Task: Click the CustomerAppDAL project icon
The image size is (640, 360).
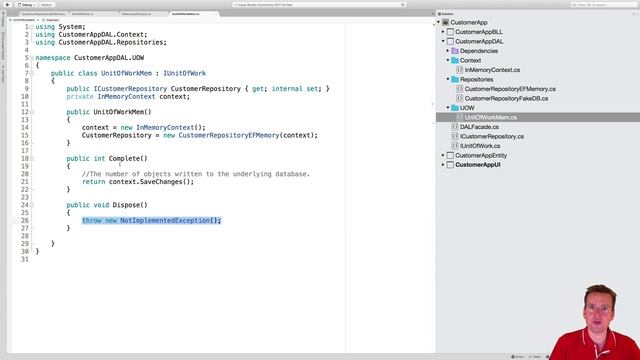Action: [450, 41]
